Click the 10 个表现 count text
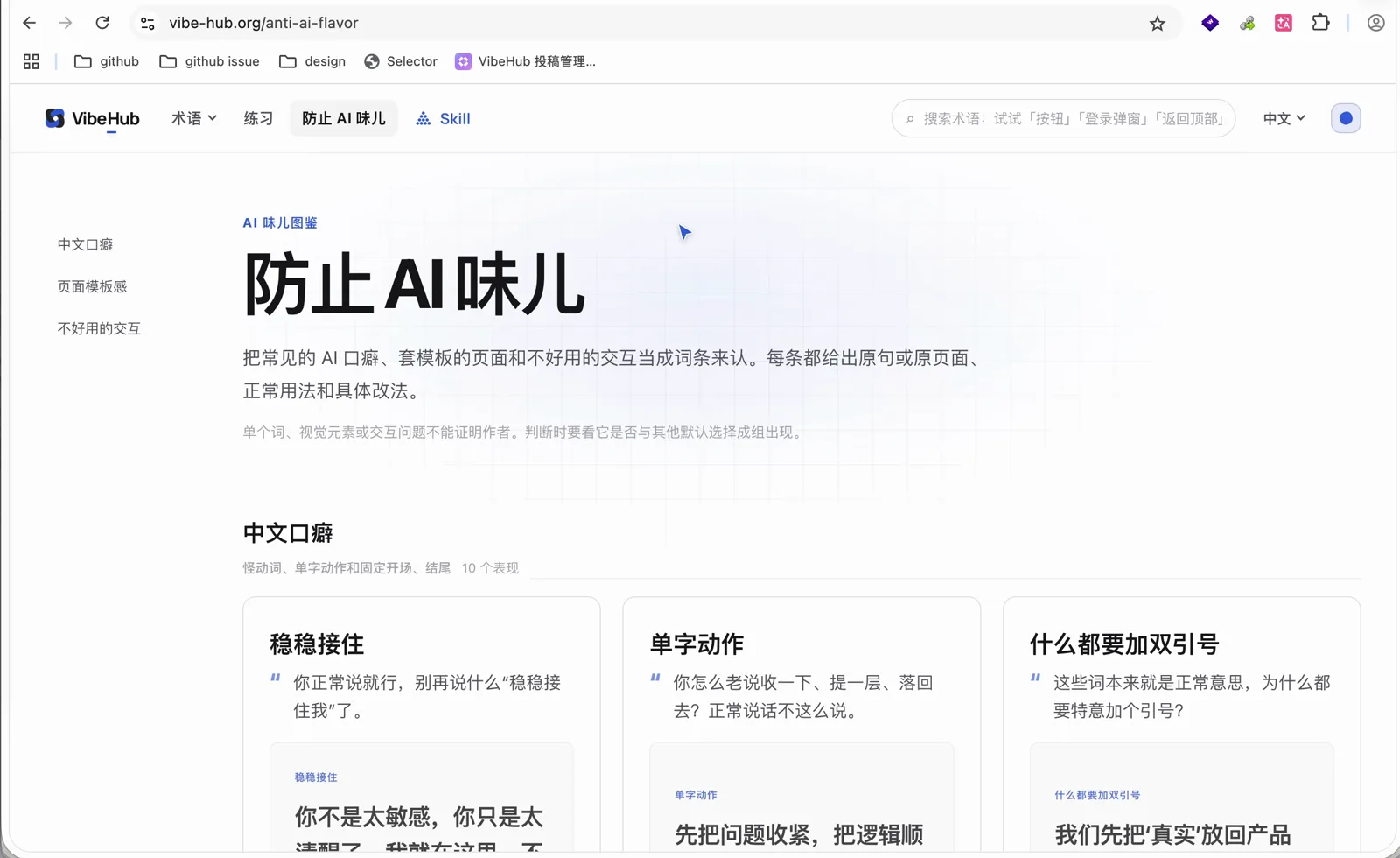1400x858 pixels. pyautogui.click(x=490, y=568)
